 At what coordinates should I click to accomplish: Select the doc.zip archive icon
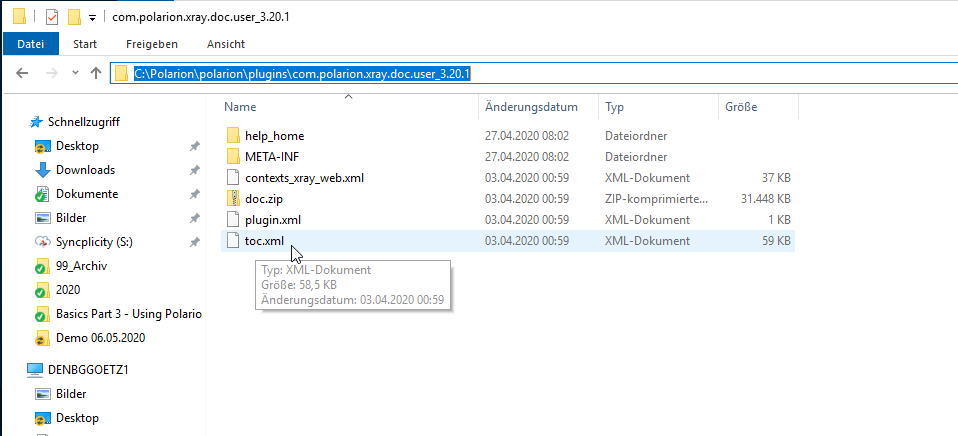pyautogui.click(x=233, y=198)
